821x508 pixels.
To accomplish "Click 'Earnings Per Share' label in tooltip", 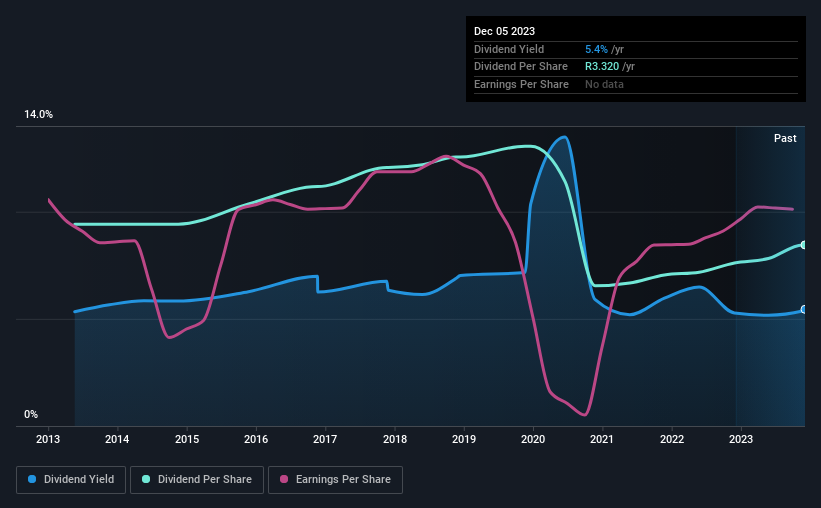I will [521, 84].
